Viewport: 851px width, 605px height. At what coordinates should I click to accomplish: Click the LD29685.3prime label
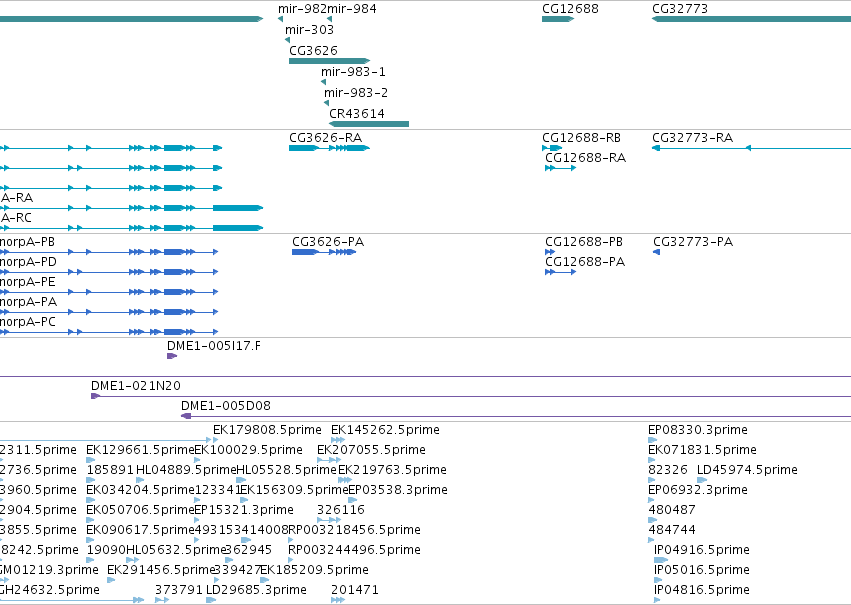coord(256,591)
